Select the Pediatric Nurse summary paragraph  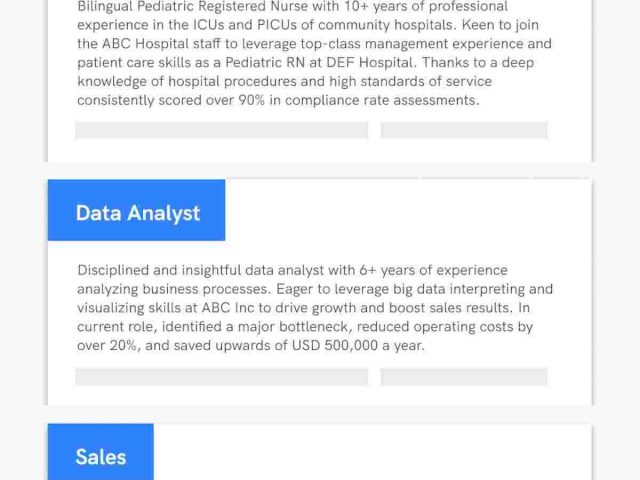pos(314,54)
